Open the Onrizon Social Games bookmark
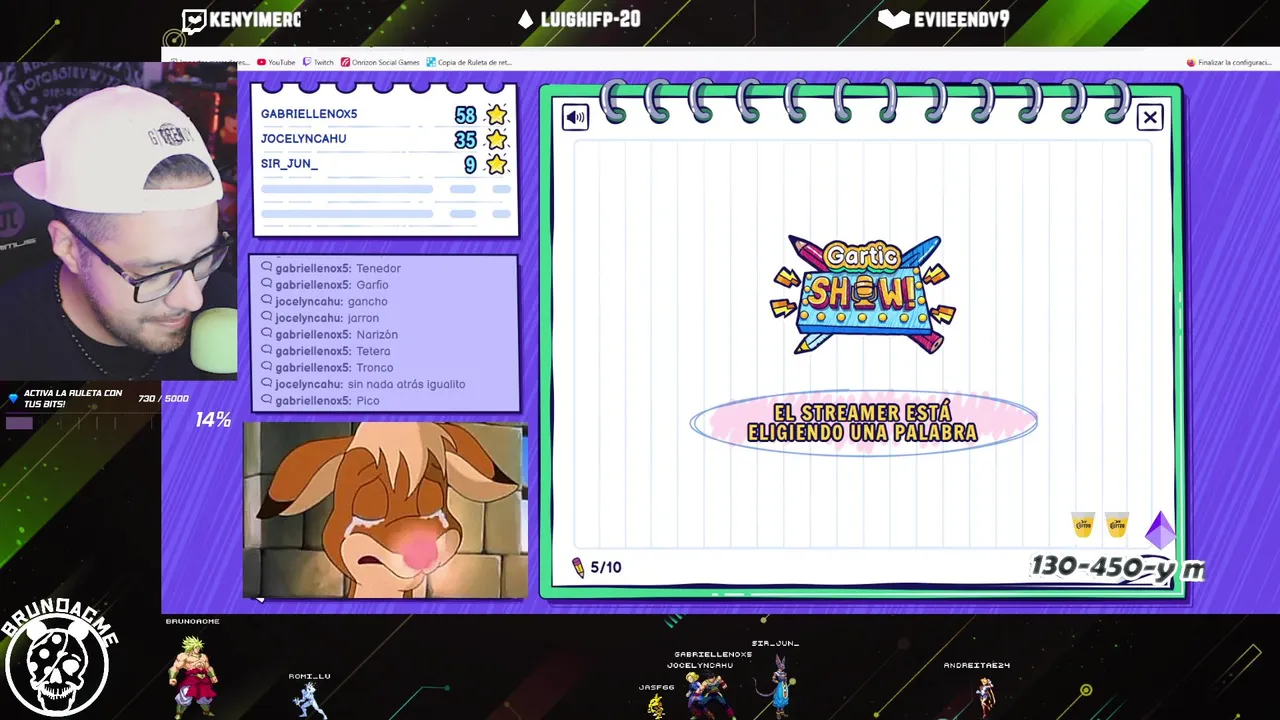 [380, 62]
